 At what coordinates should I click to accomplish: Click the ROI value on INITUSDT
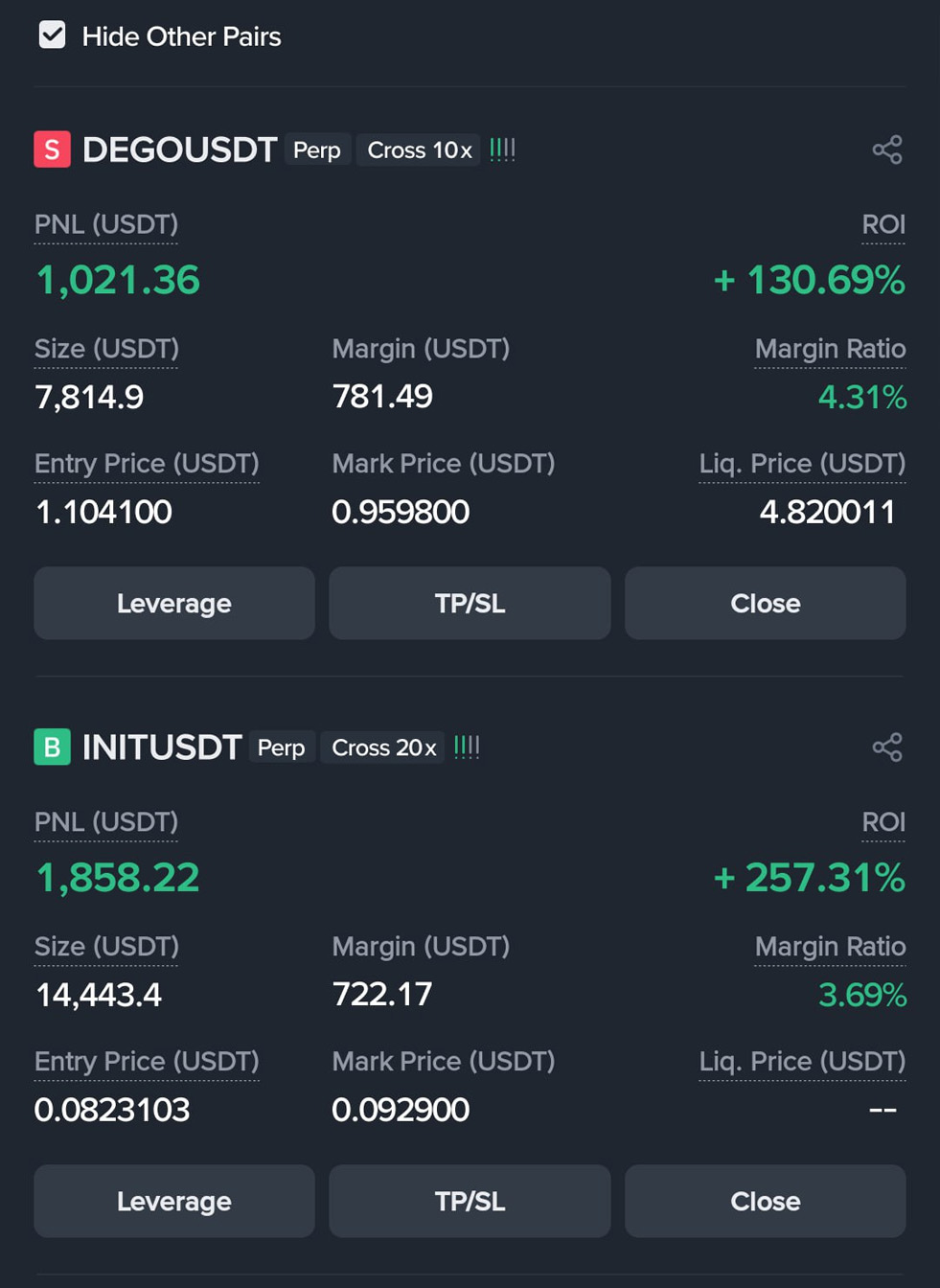(808, 877)
